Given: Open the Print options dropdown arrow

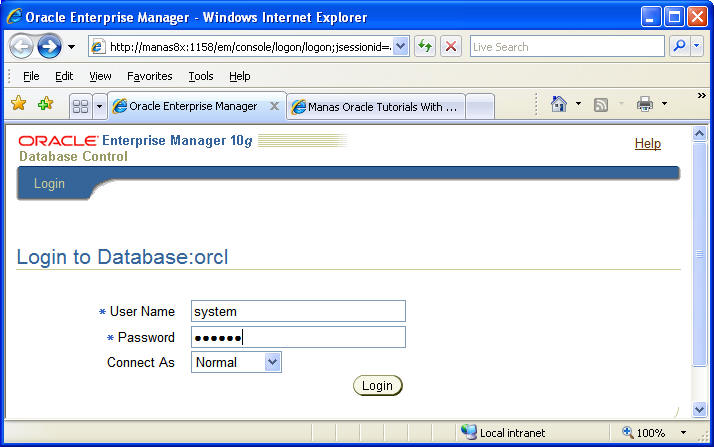Looking at the screenshot, I should click(664, 104).
